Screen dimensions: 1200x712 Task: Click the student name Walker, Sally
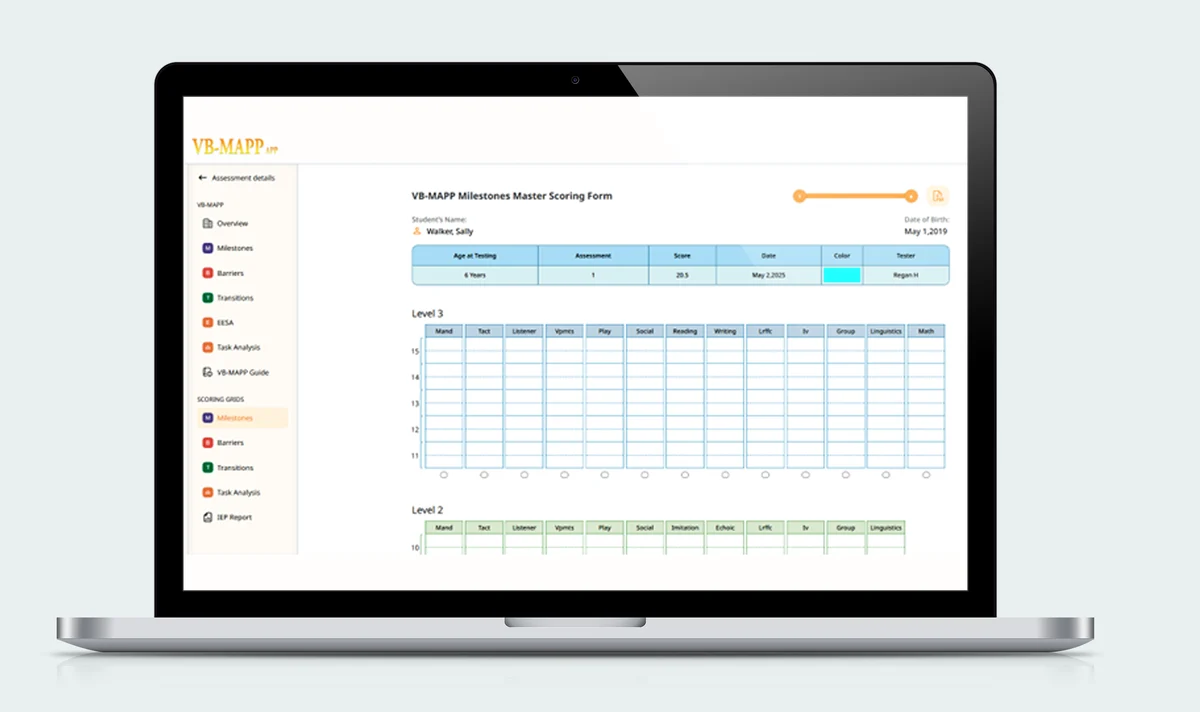pyautogui.click(x=450, y=231)
